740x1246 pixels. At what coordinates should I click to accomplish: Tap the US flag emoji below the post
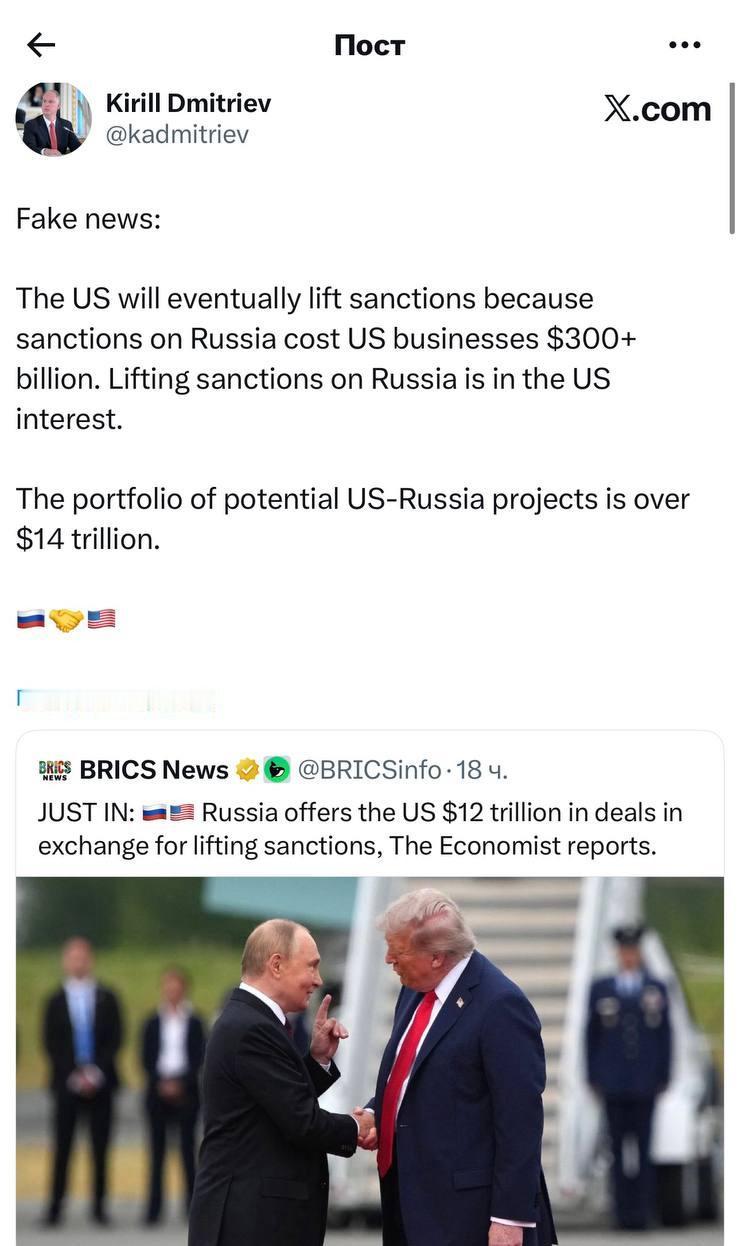[x=101, y=620]
